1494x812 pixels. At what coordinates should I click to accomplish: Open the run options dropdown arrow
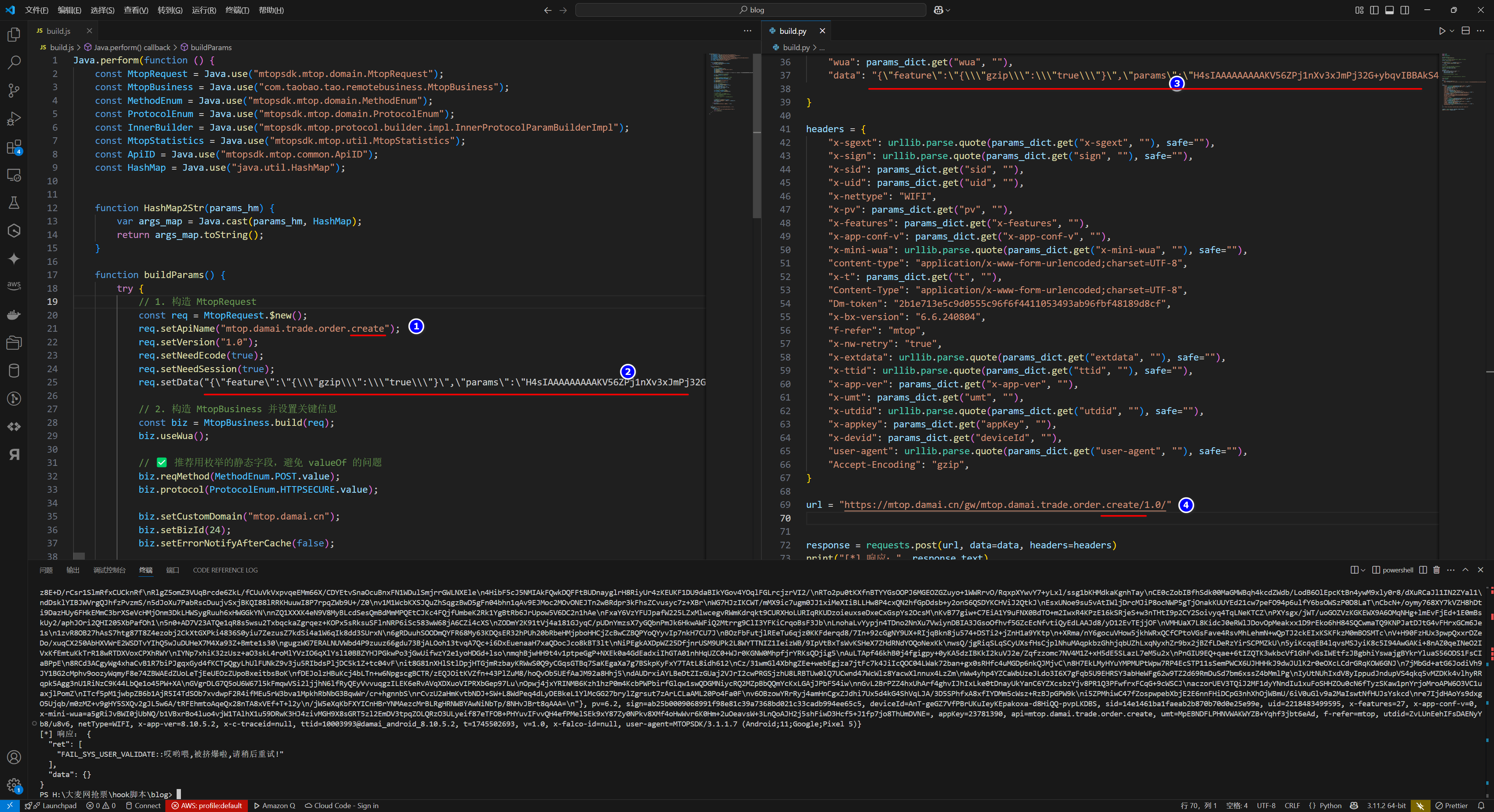[x=1452, y=31]
